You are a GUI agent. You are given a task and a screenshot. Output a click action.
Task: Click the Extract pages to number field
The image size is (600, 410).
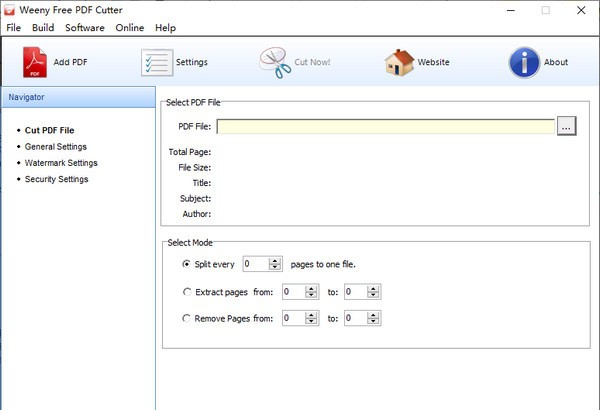(x=356, y=292)
